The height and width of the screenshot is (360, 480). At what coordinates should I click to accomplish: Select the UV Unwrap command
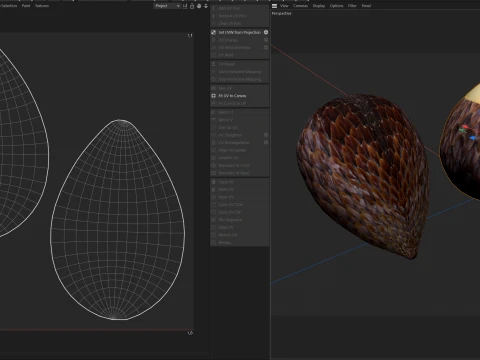click(x=237, y=40)
